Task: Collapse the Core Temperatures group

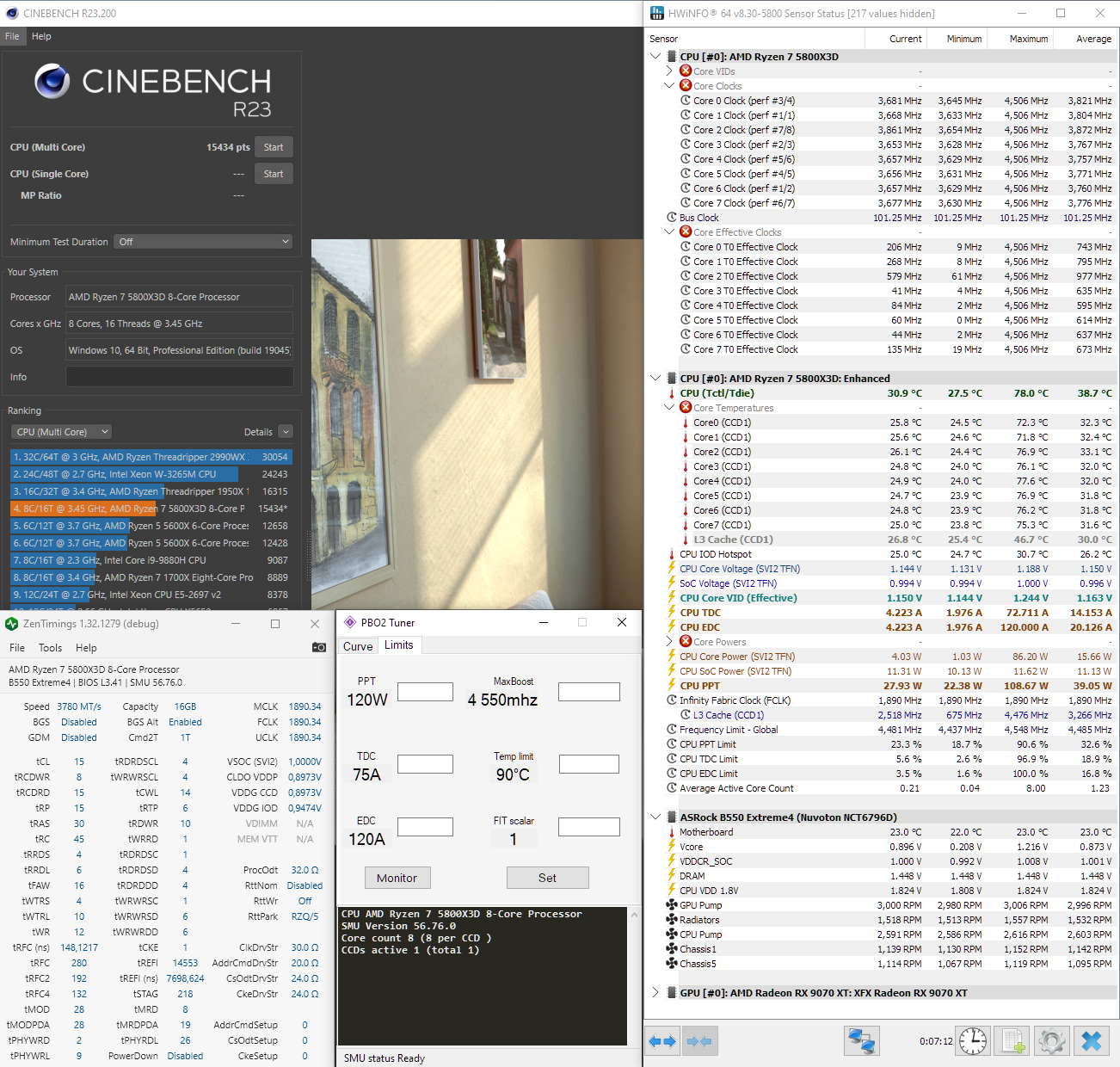Action: click(x=669, y=408)
